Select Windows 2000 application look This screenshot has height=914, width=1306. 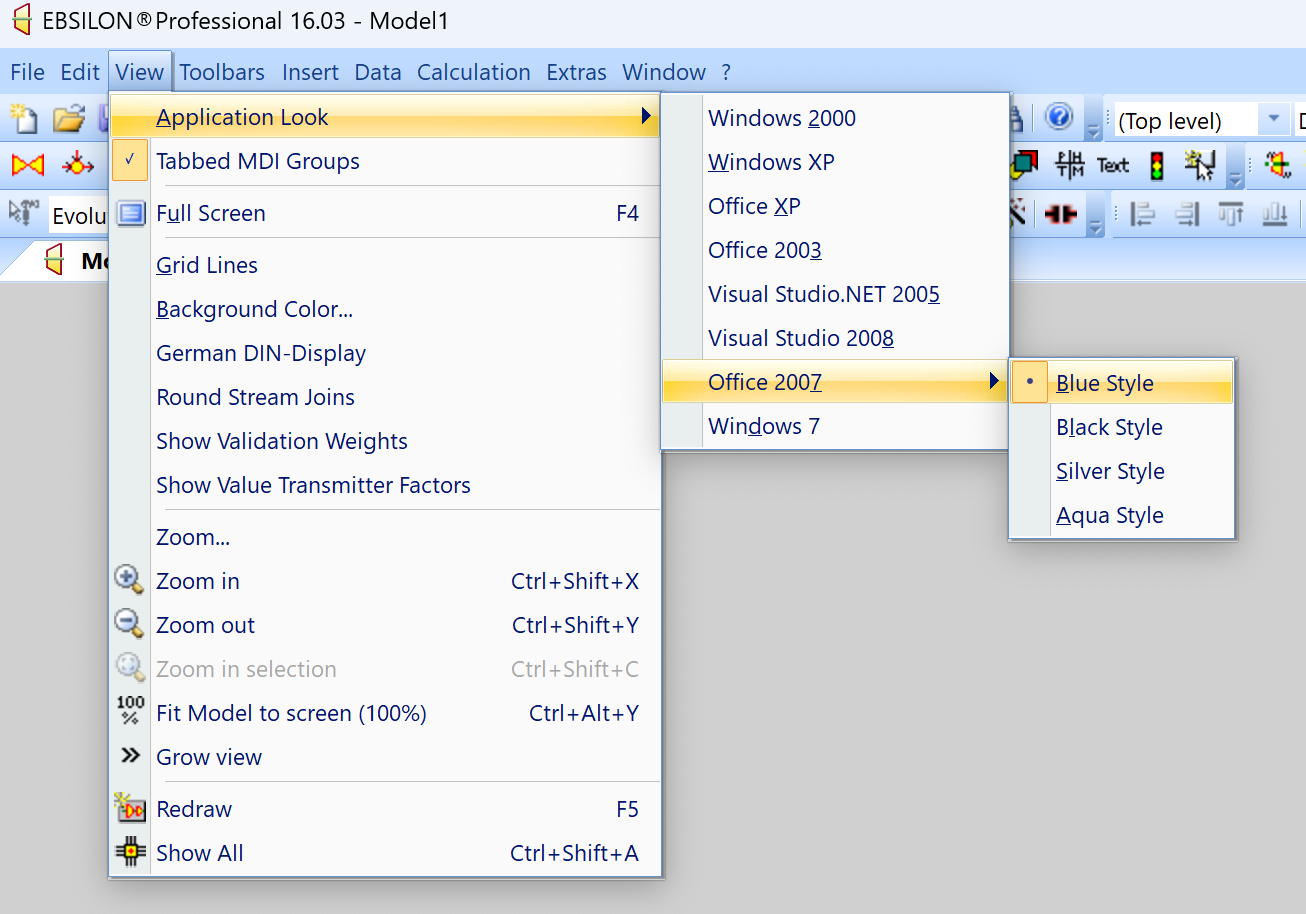click(x=835, y=118)
